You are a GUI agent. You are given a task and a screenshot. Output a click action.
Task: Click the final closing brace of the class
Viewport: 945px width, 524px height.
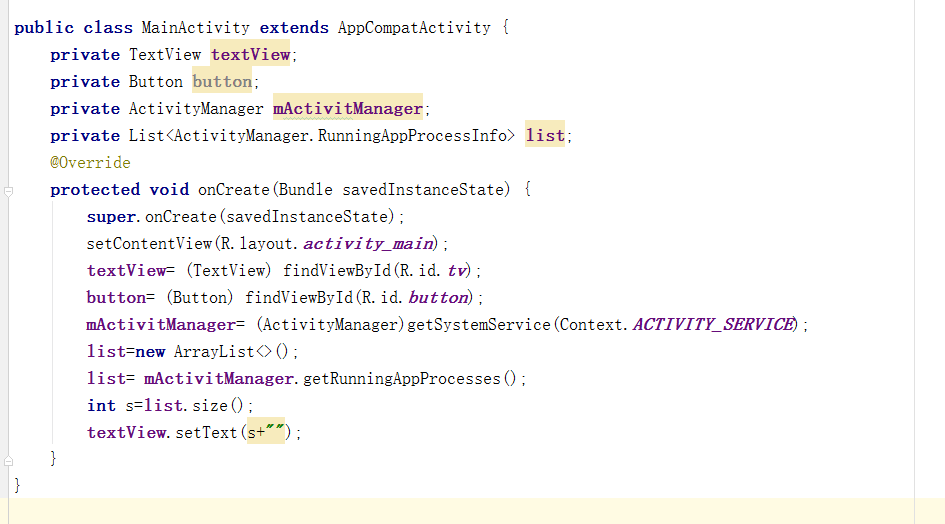click(17, 485)
